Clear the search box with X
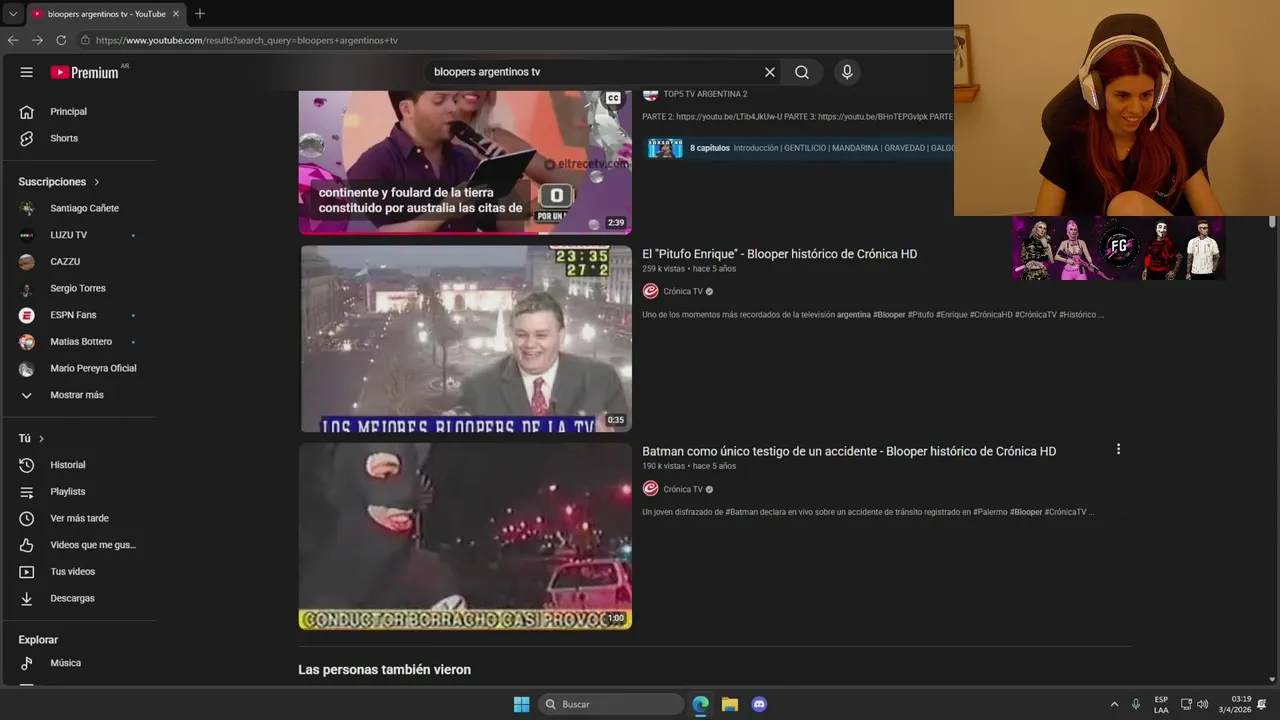1280x720 pixels. 770,72
